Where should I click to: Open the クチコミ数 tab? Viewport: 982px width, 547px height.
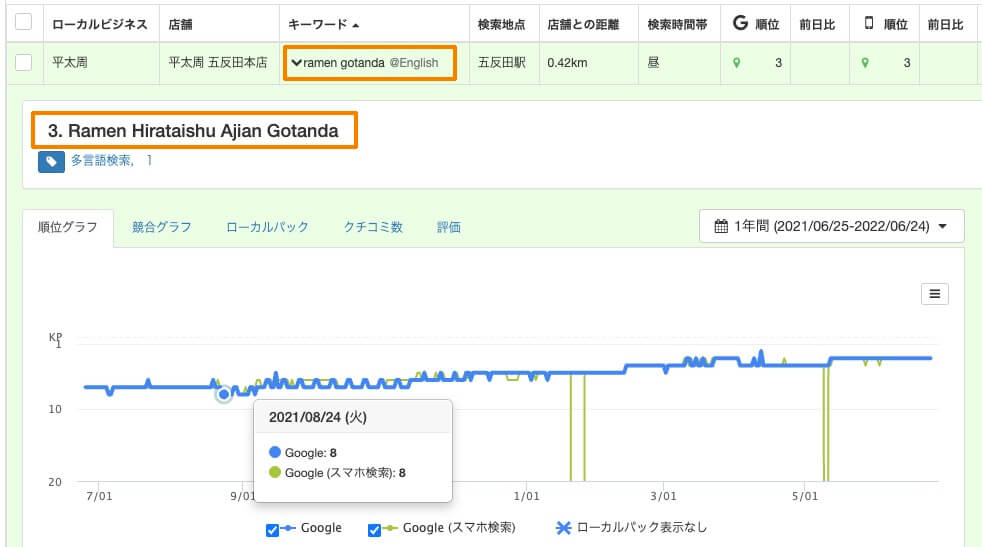373,227
